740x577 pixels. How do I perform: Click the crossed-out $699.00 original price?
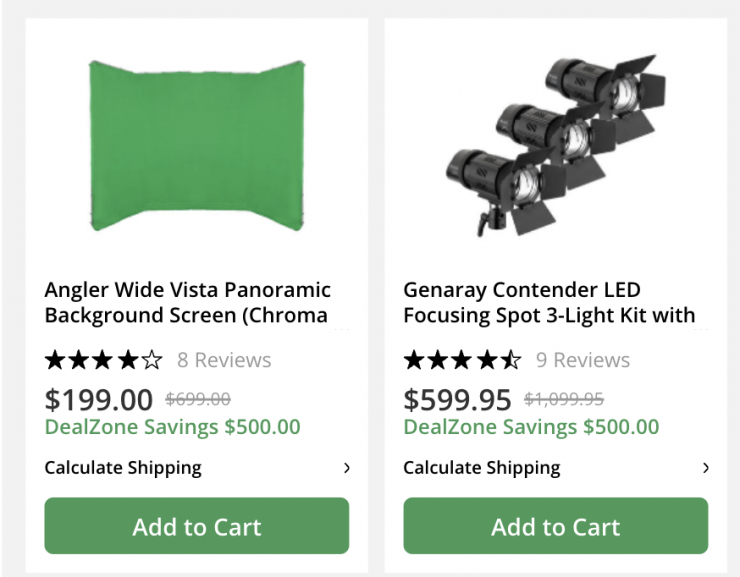(x=198, y=400)
